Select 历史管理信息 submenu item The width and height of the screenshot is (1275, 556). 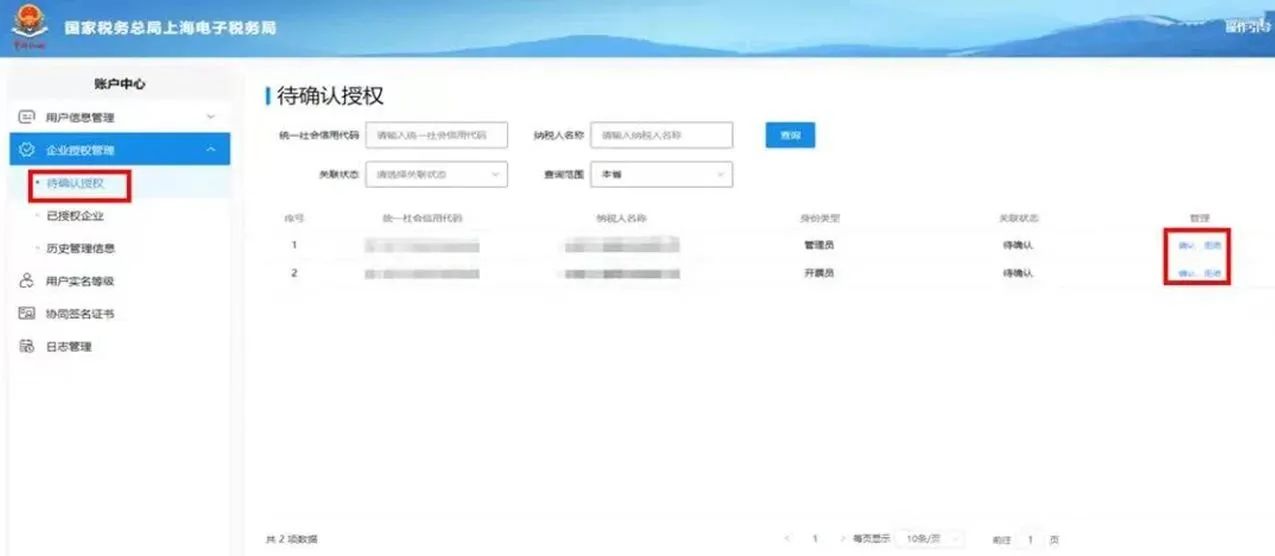point(80,248)
